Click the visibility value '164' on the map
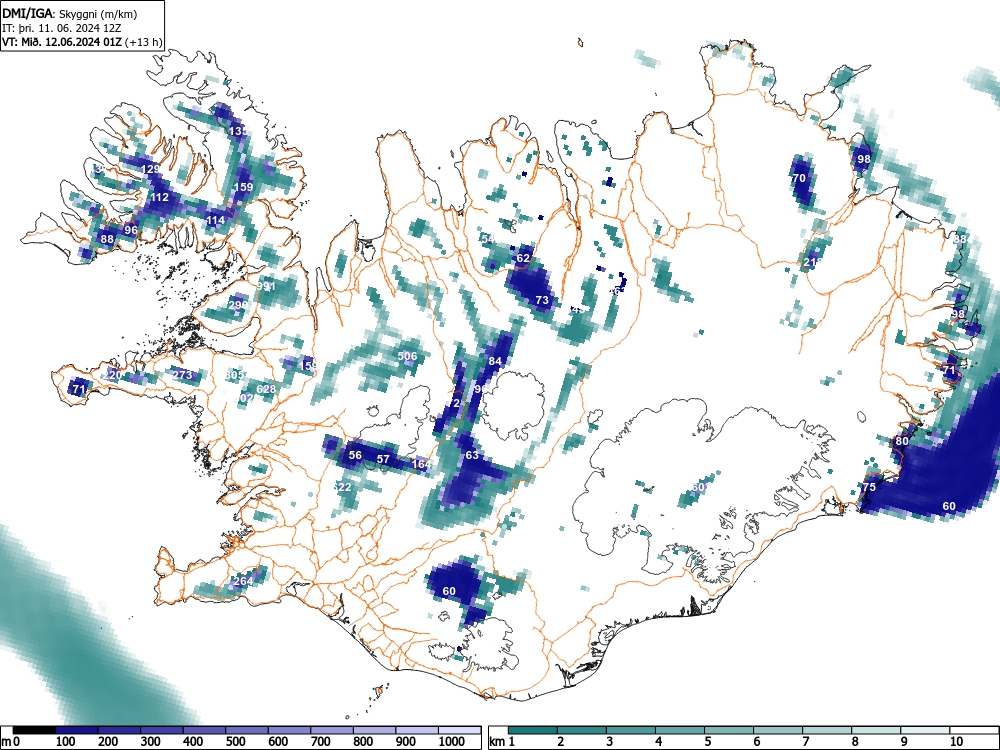Image resolution: width=1000 pixels, height=750 pixels. click(x=421, y=464)
